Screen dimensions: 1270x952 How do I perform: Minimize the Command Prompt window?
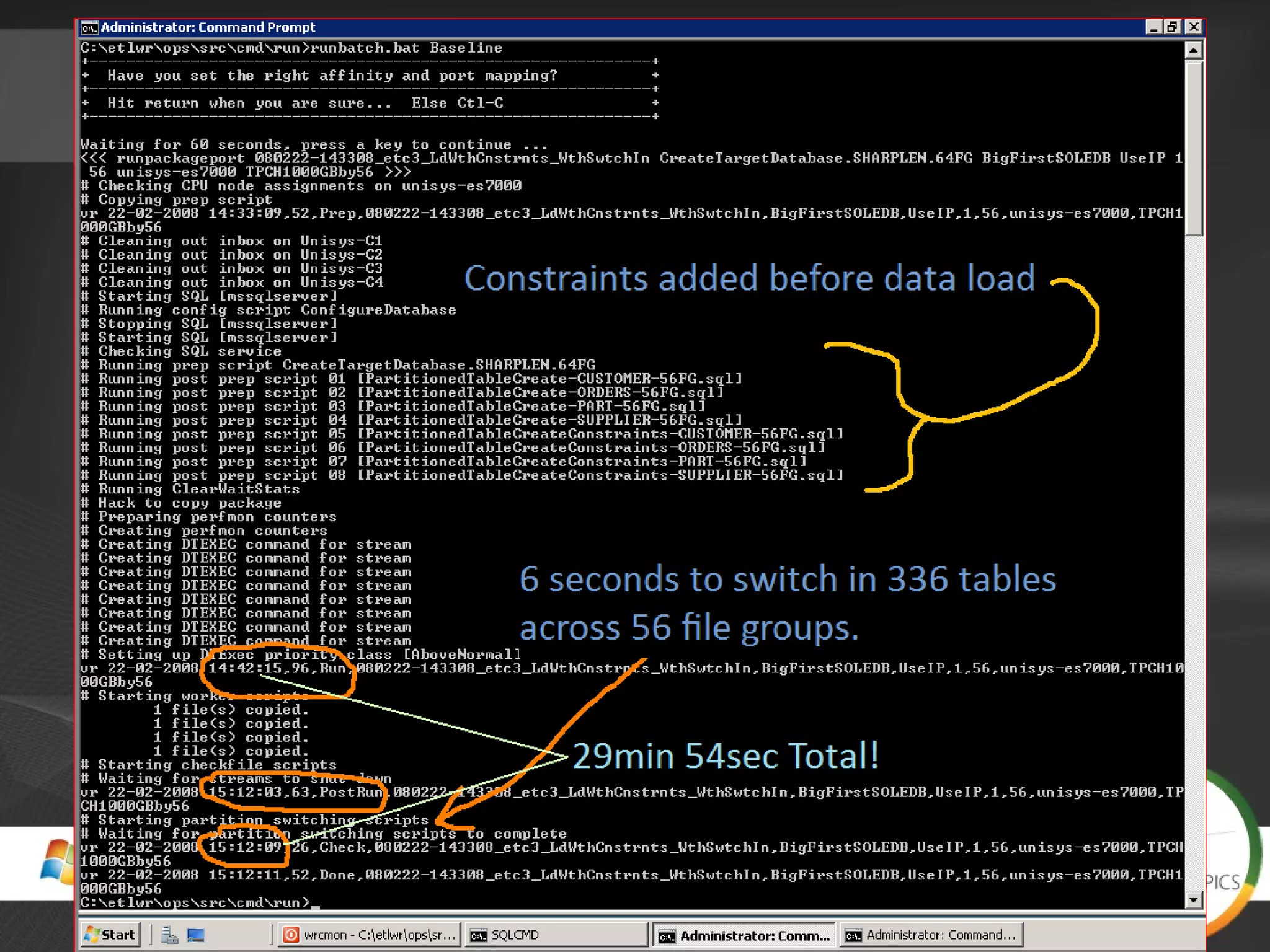[x=1153, y=27]
